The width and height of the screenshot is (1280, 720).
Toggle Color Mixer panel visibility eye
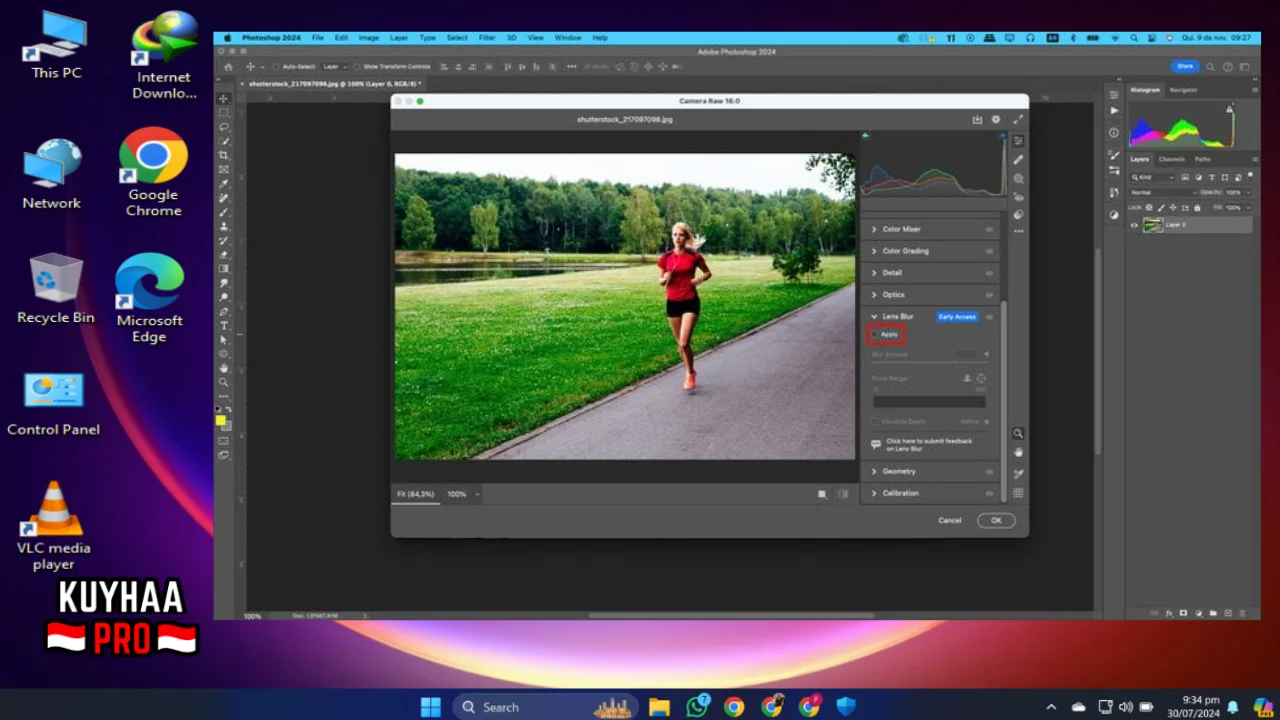[x=990, y=229]
